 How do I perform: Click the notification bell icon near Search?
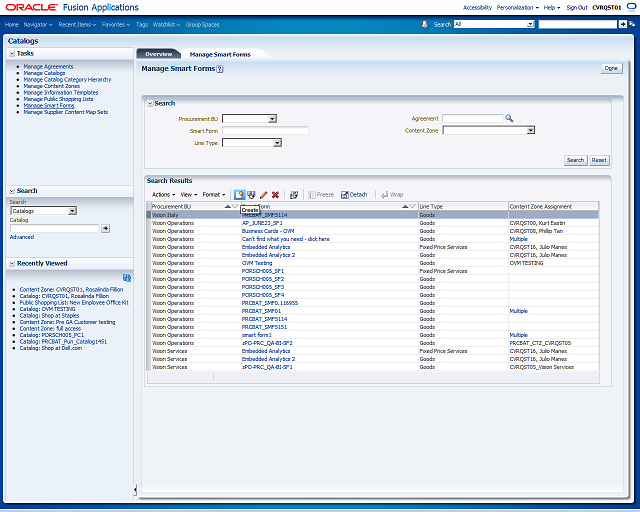pos(424,24)
